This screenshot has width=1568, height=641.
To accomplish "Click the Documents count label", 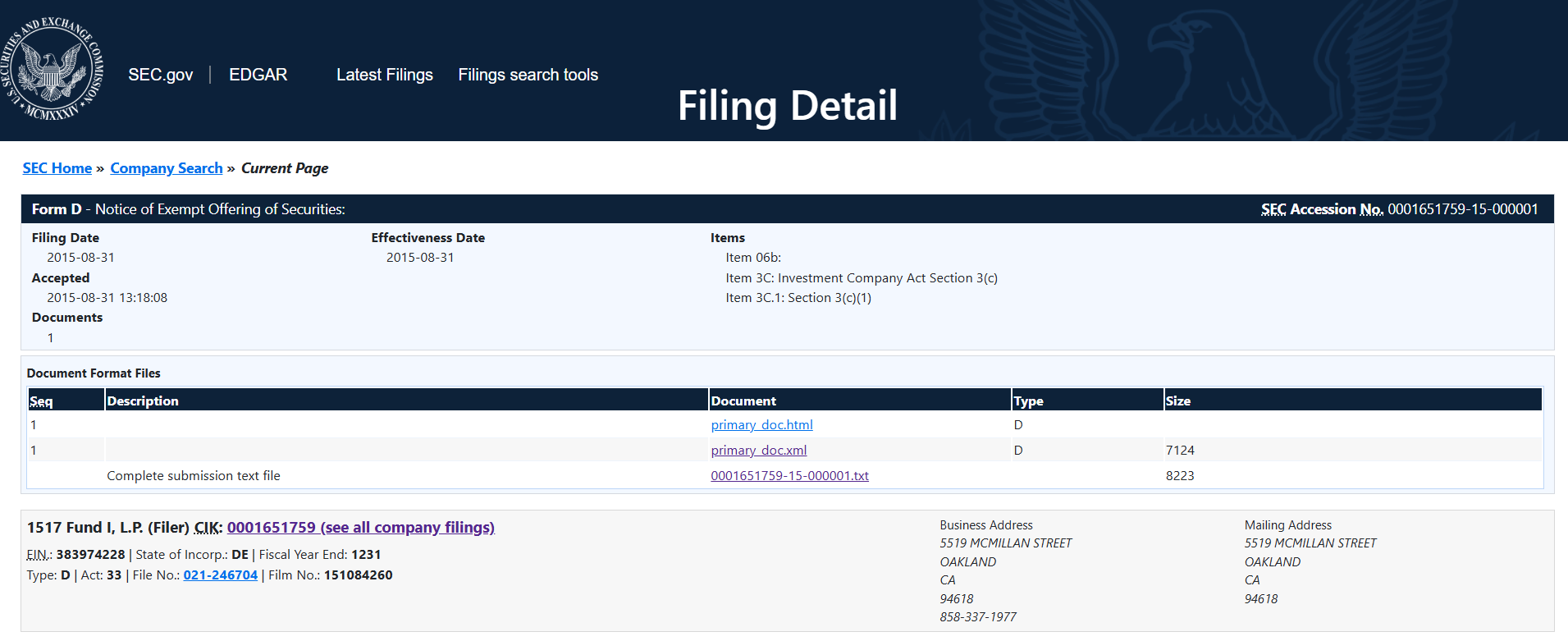I will (x=67, y=318).
